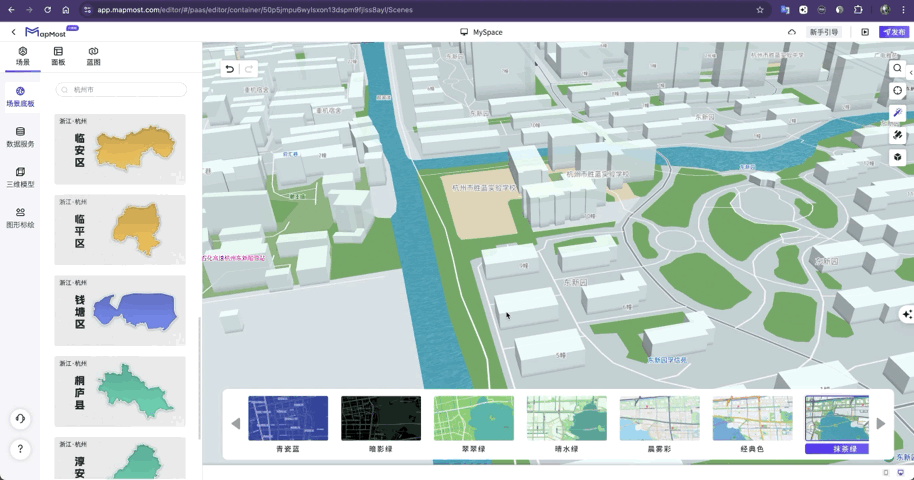Focus the 杭州市 search field
This screenshot has width=914, height=480.
[121, 90]
